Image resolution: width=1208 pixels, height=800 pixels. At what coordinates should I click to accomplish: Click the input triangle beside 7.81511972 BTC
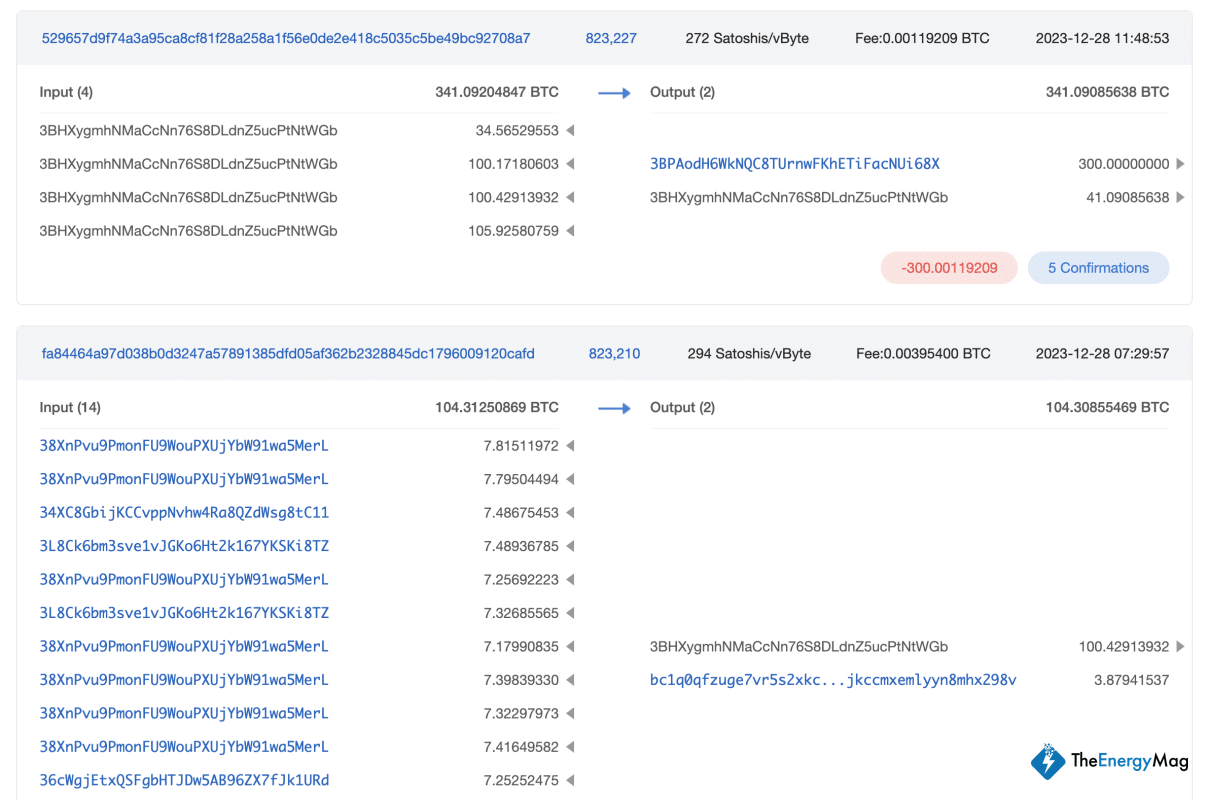pyautogui.click(x=569, y=445)
